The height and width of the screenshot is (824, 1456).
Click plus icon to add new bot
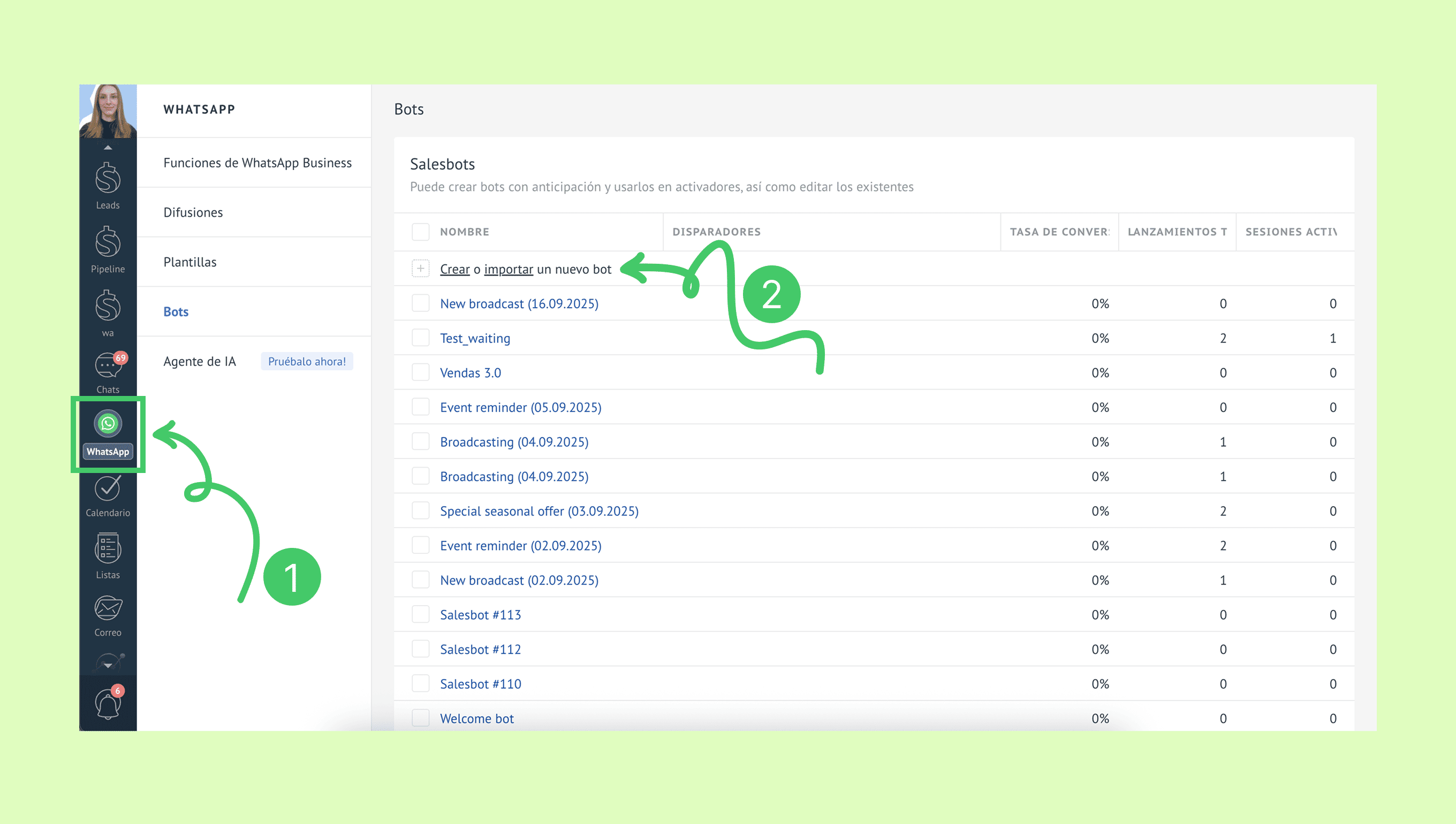[420, 269]
